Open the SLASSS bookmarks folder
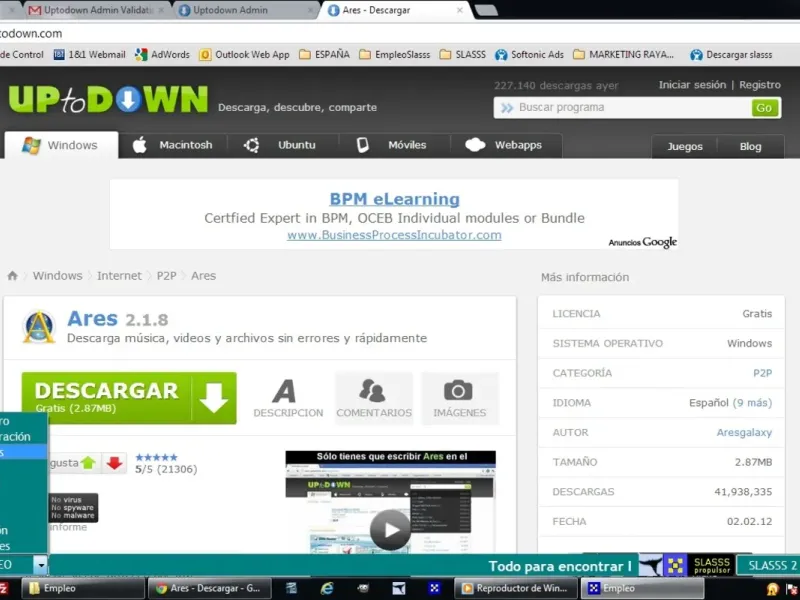The width and height of the screenshot is (800, 600). (x=462, y=55)
